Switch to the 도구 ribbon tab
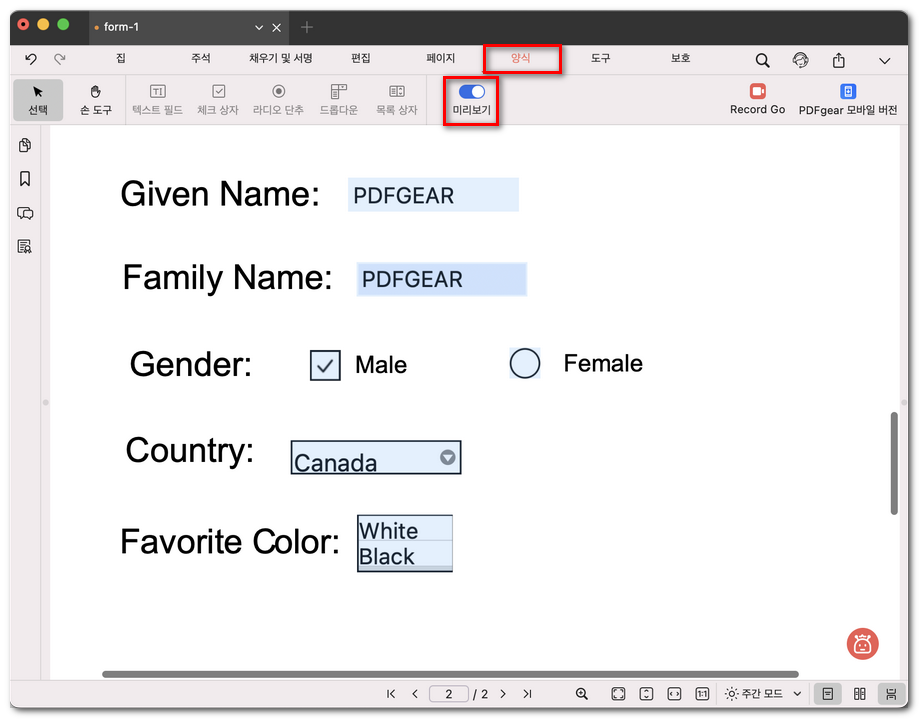This screenshot has height=719, width=919. coord(599,58)
